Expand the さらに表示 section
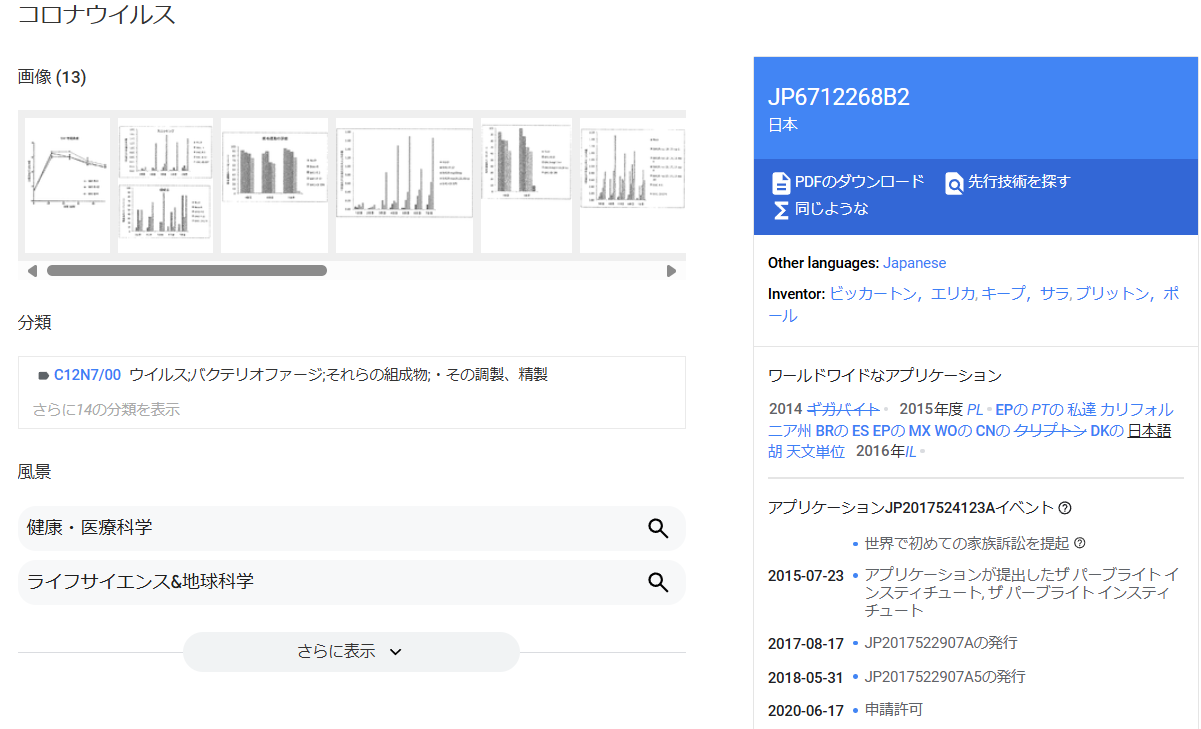 click(351, 652)
